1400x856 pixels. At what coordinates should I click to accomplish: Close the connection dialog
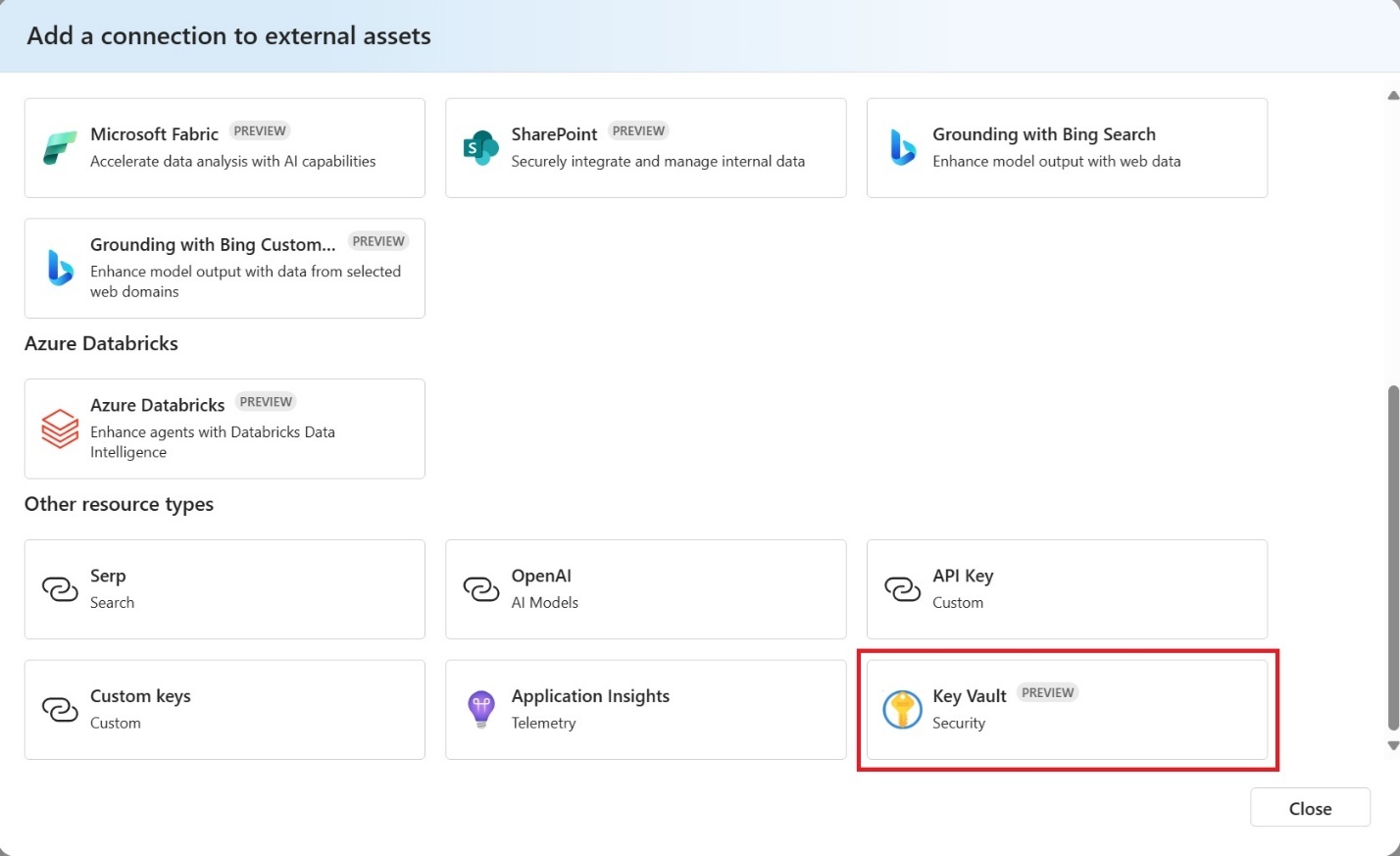click(1310, 807)
